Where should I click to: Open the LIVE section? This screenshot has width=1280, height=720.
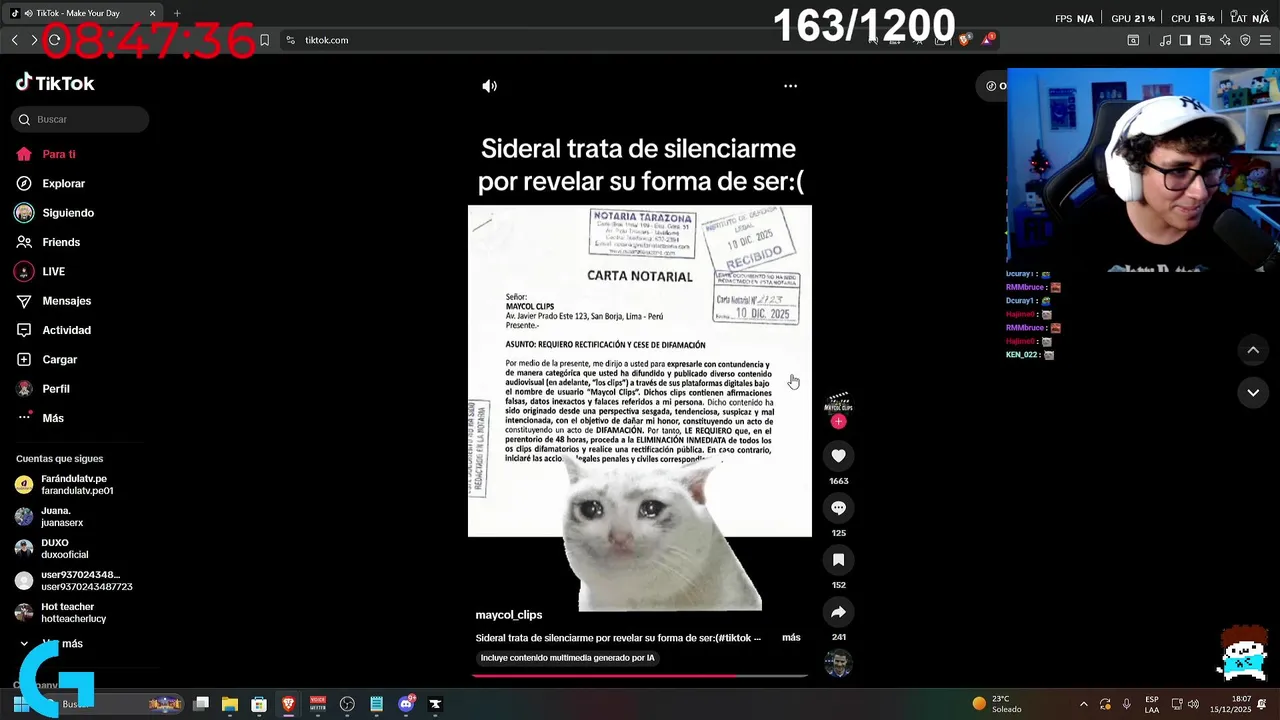(x=40, y=271)
